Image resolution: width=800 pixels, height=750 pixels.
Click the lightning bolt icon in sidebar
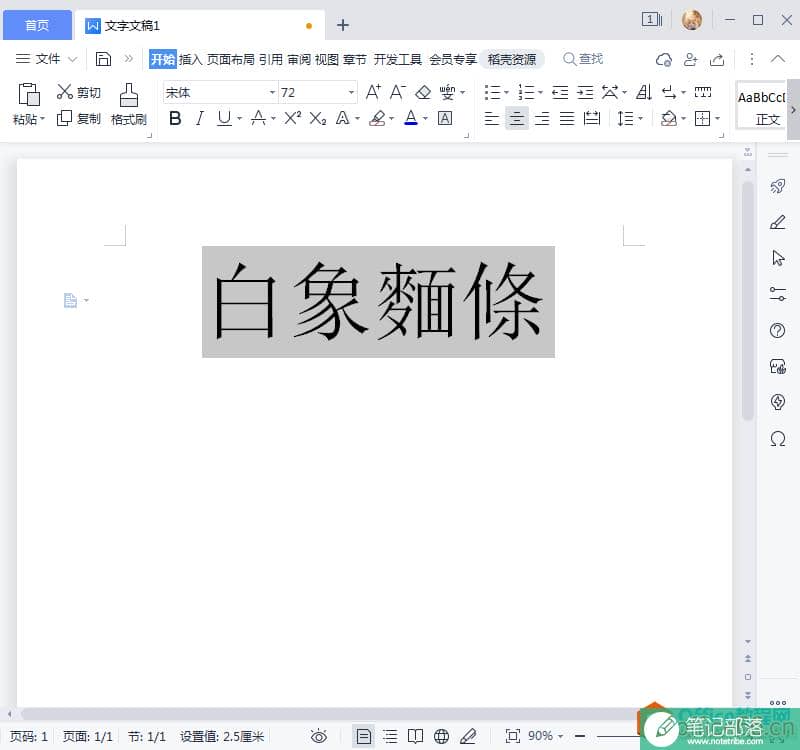point(778,402)
